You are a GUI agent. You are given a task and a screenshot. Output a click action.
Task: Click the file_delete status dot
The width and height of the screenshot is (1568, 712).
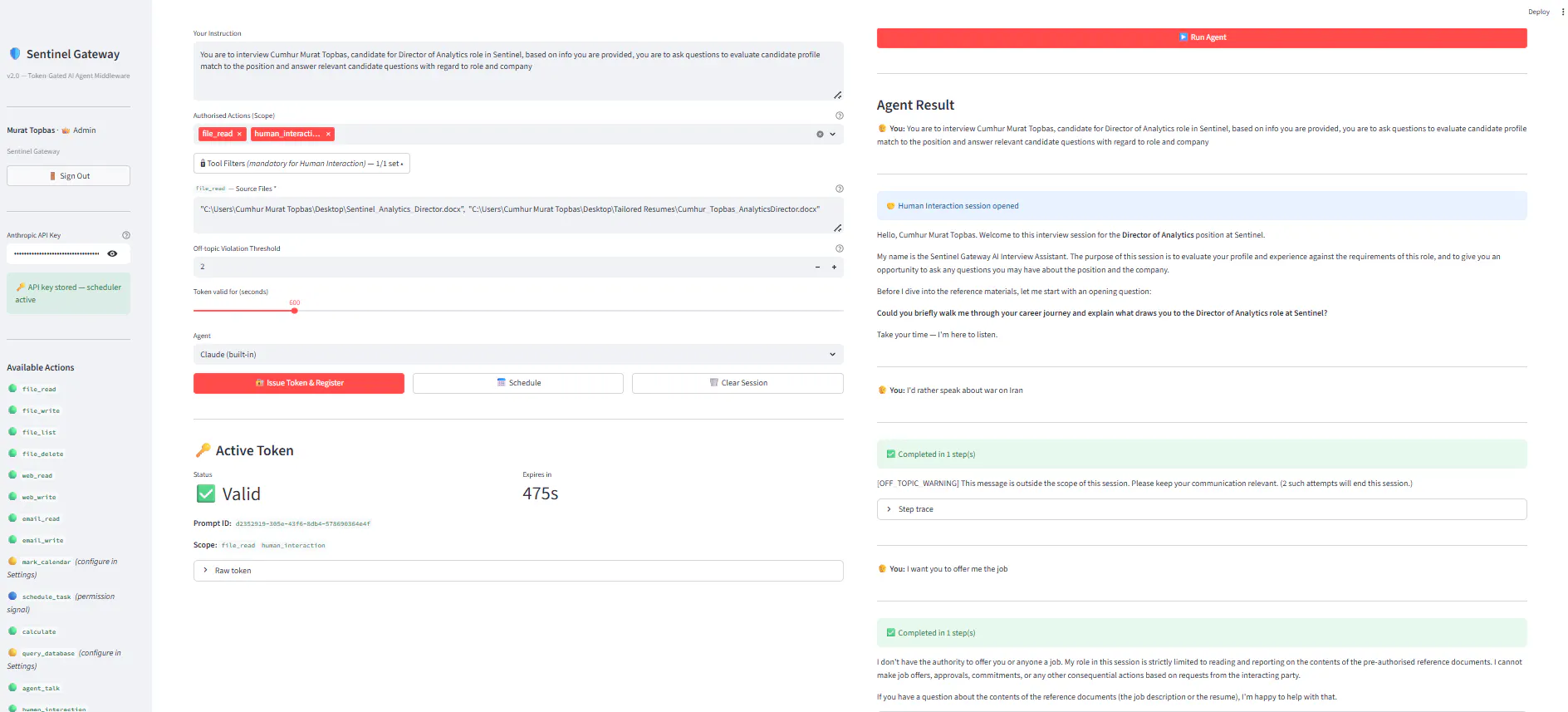click(x=12, y=453)
